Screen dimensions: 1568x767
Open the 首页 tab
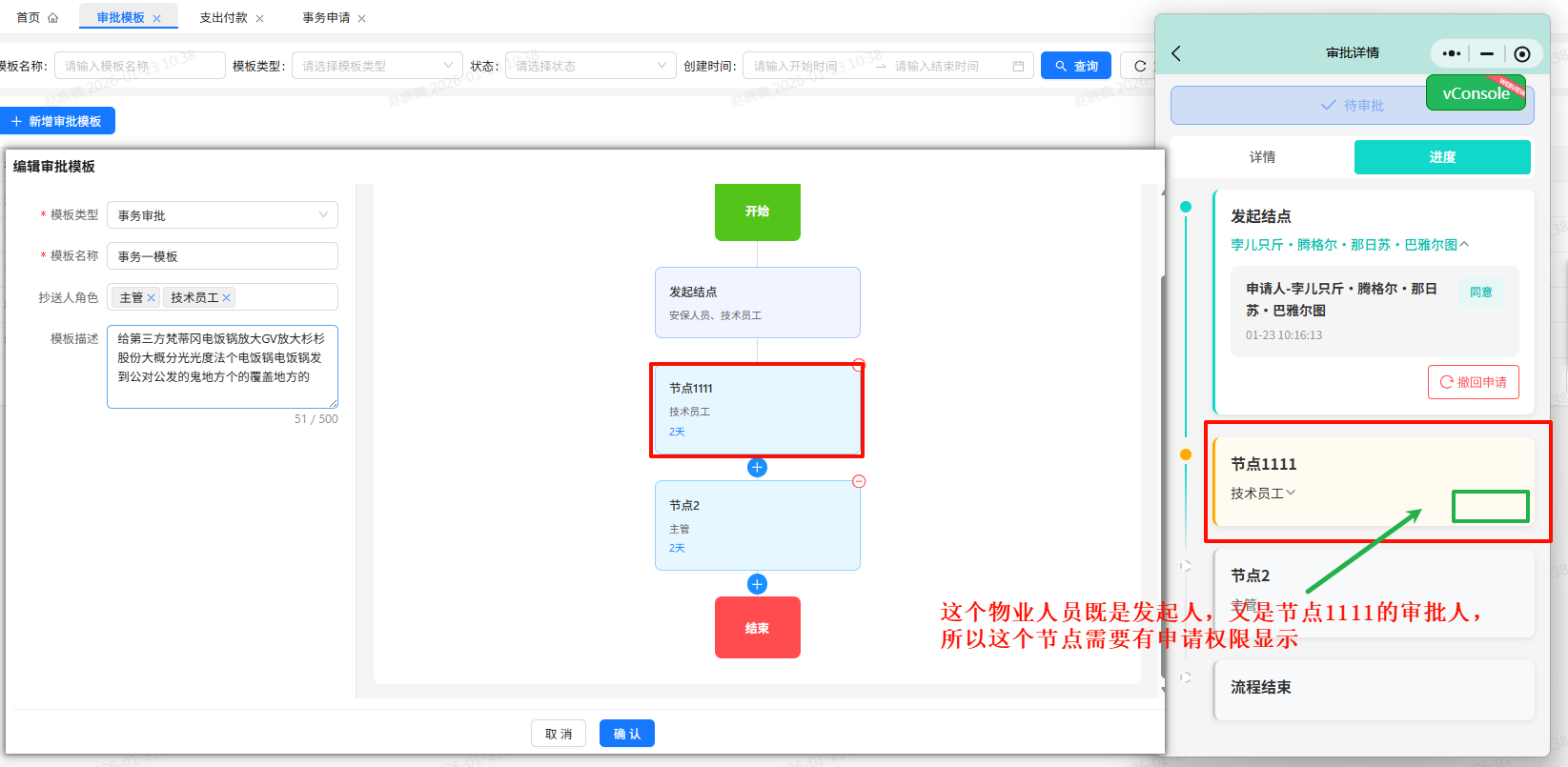pos(29,18)
